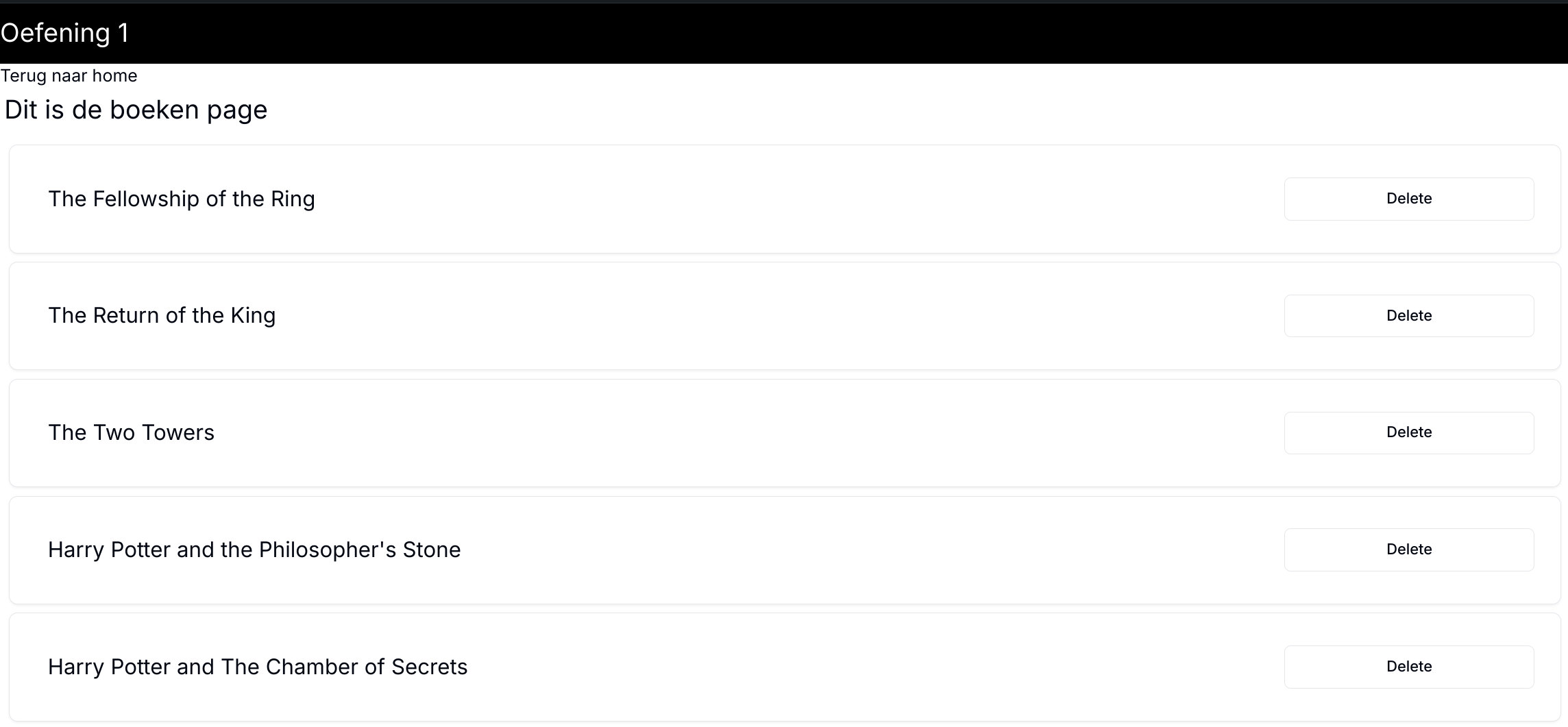
Task: Delete The Fellowship of the Ring
Action: coord(1408,199)
